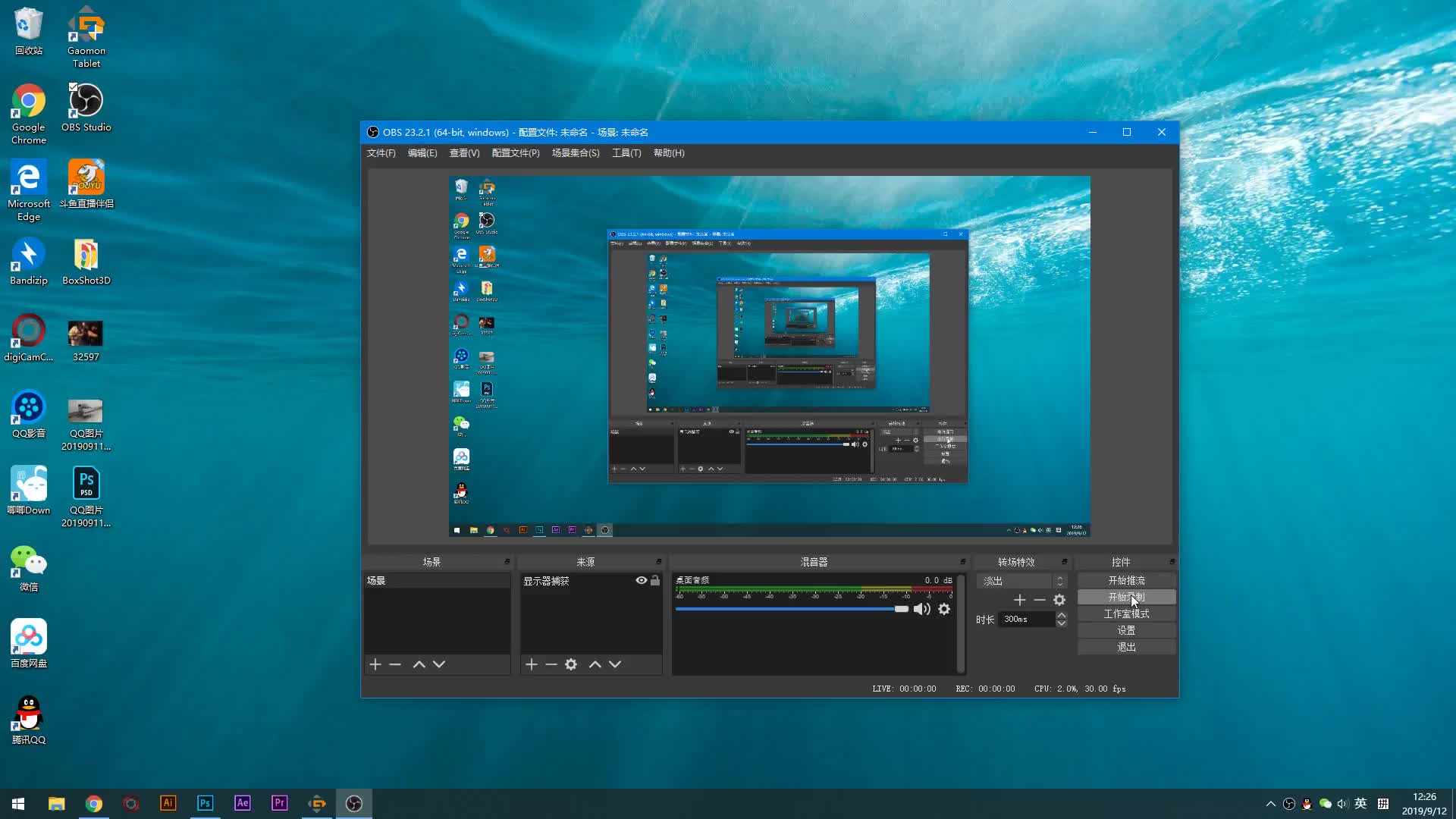Image resolution: width=1456 pixels, height=819 pixels.
Task: Open the 工具(T) menu
Action: click(626, 153)
